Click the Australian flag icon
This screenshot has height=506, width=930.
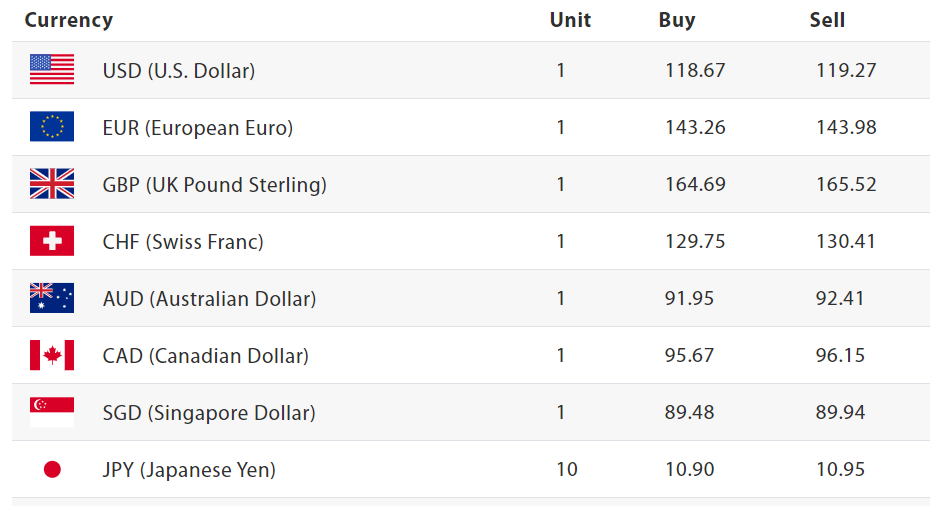[x=52, y=298]
